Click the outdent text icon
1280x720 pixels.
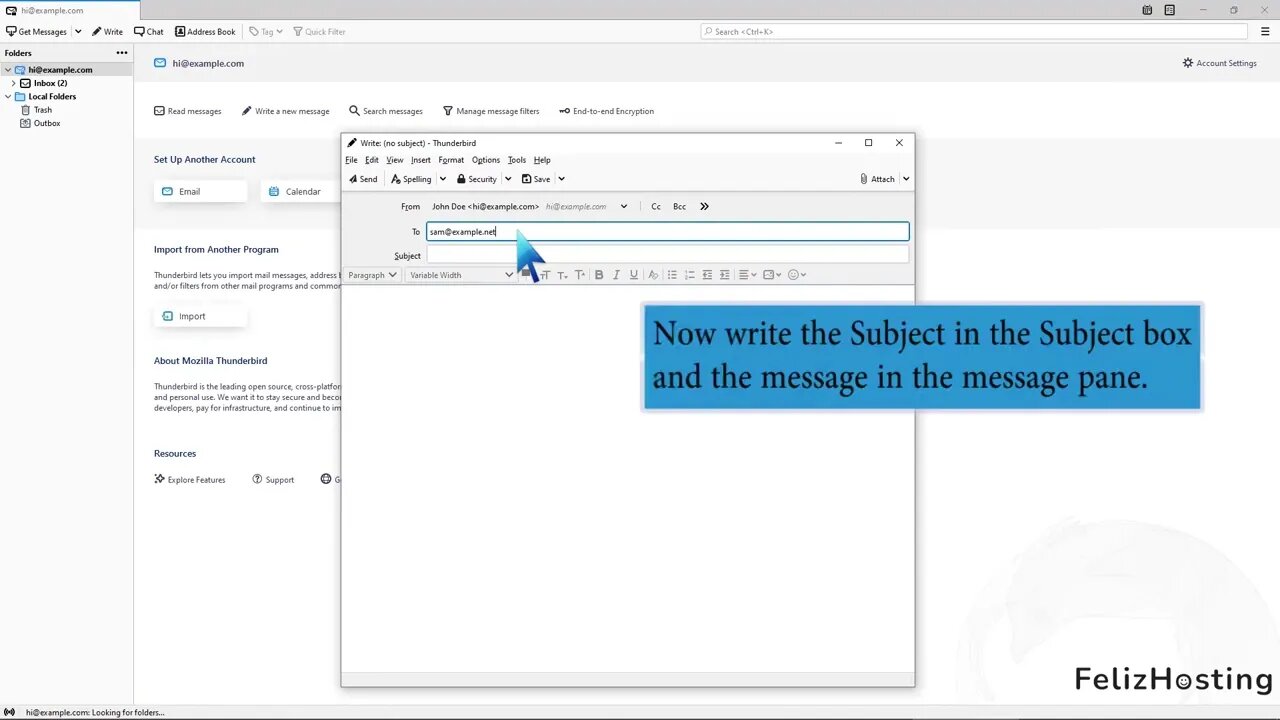coord(707,275)
